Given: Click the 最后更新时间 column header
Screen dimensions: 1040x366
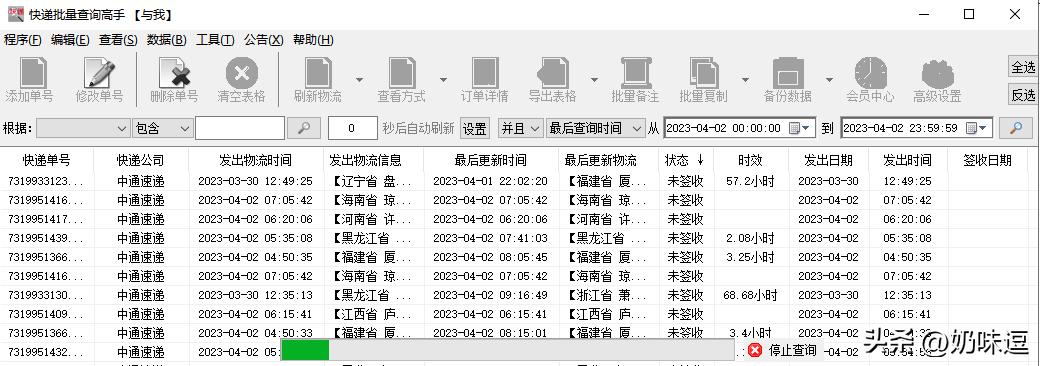Looking at the screenshot, I should [x=491, y=160].
